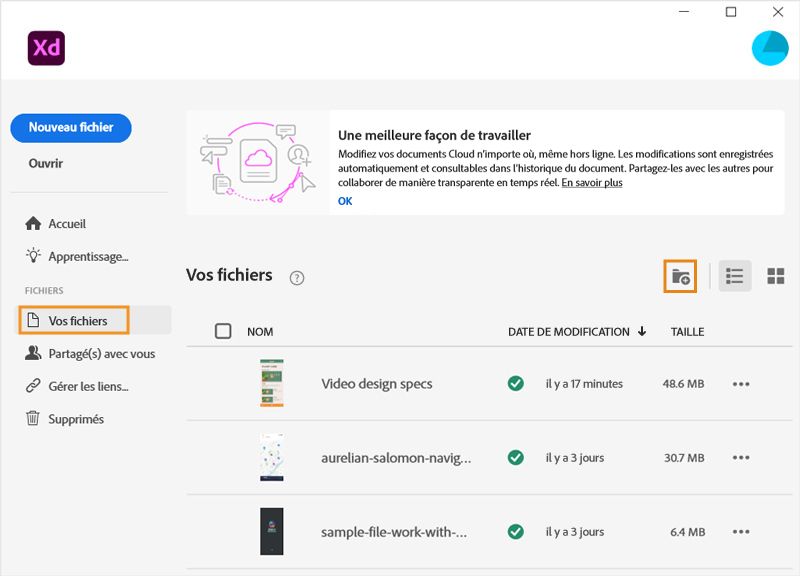Click the chain link icon for Gérer les liens
The image size is (800, 576).
[x=33, y=386]
